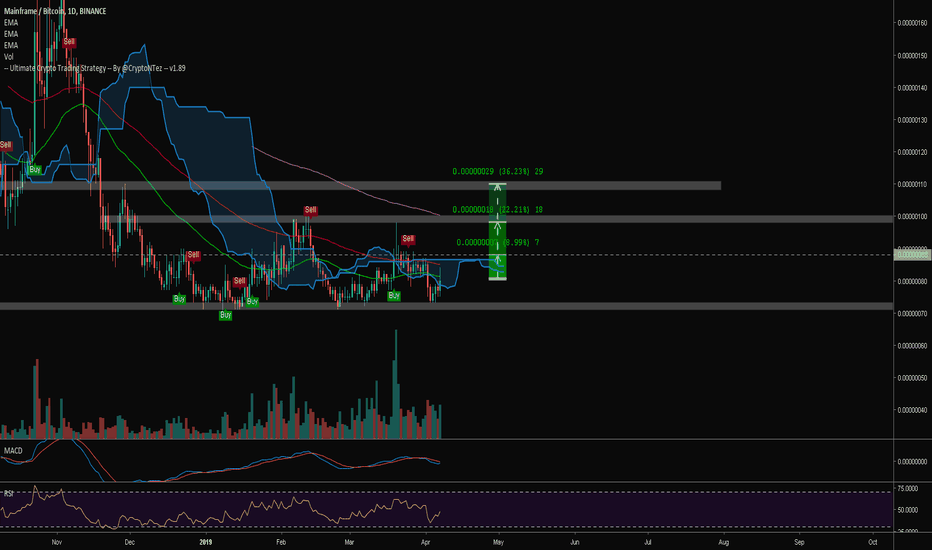This screenshot has width=932, height=550.
Task: Click the tallest volume bar in March
Action: coord(396,384)
